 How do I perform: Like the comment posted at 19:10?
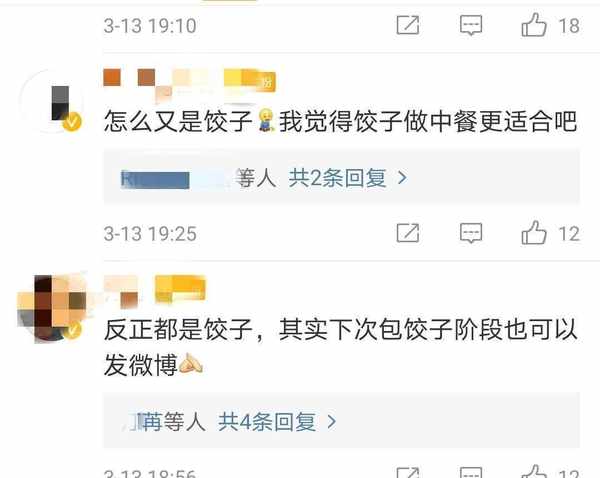534,25
